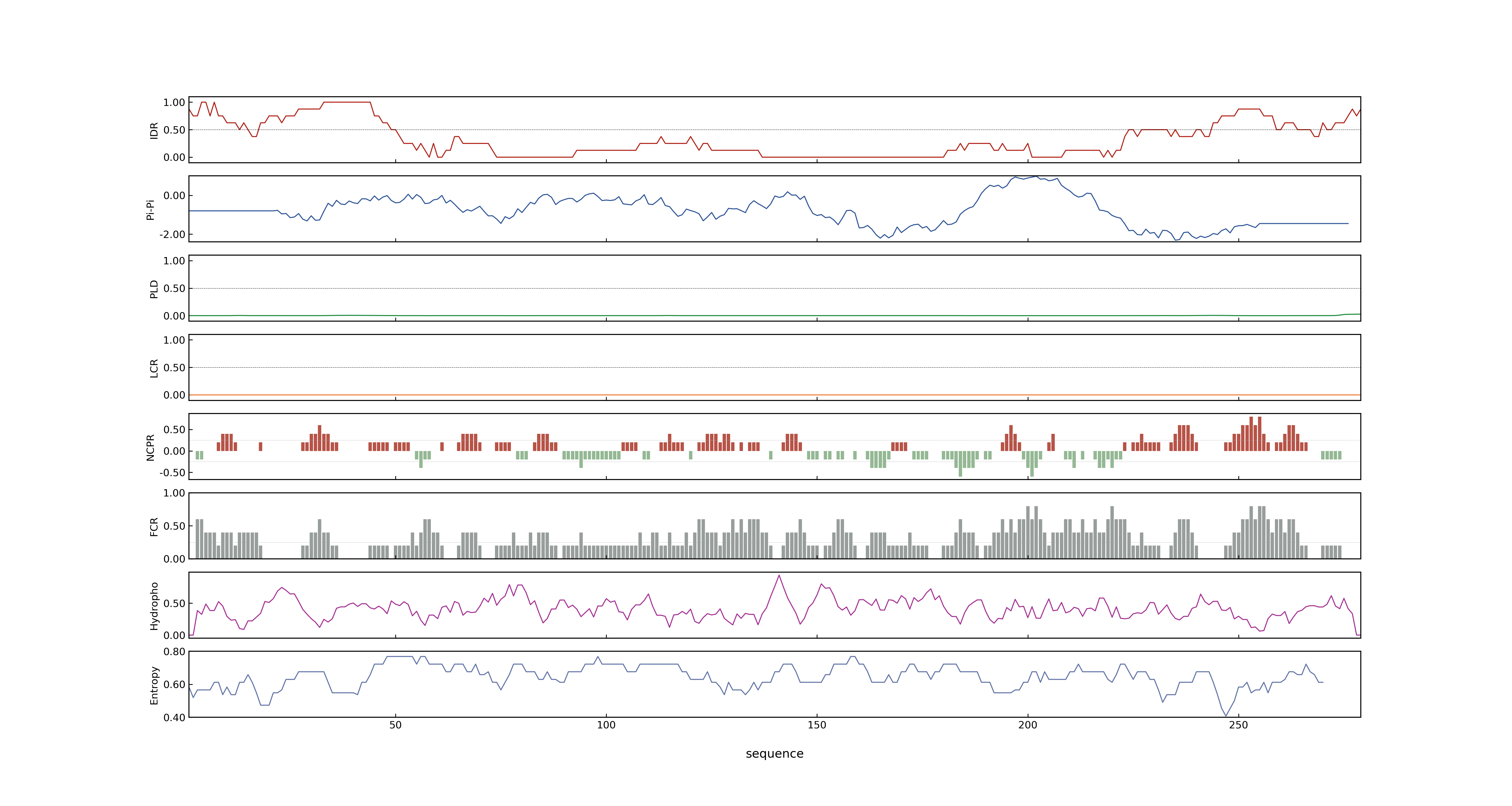The width and height of the screenshot is (1512, 806).
Task: Click the 0.50 tick of the IDR panel
Action: pyautogui.click(x=174, y=130)
